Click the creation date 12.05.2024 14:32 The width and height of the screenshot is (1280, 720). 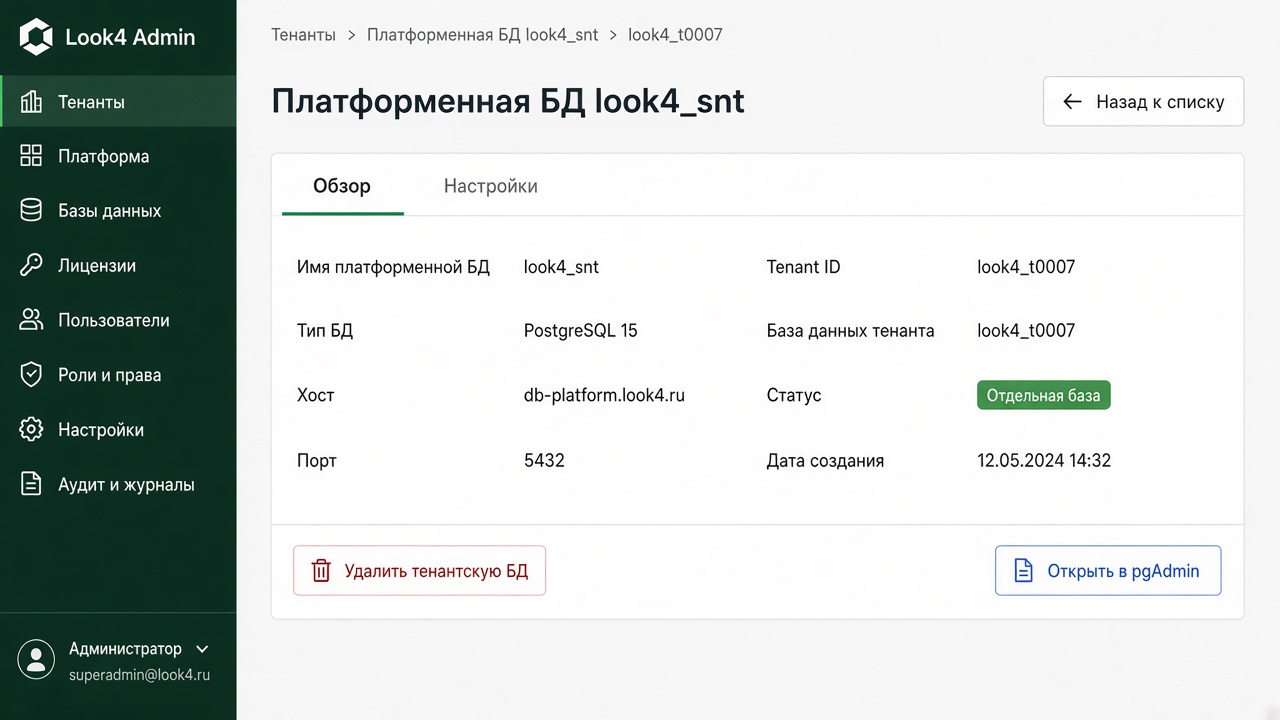(x=1044, y=461)
